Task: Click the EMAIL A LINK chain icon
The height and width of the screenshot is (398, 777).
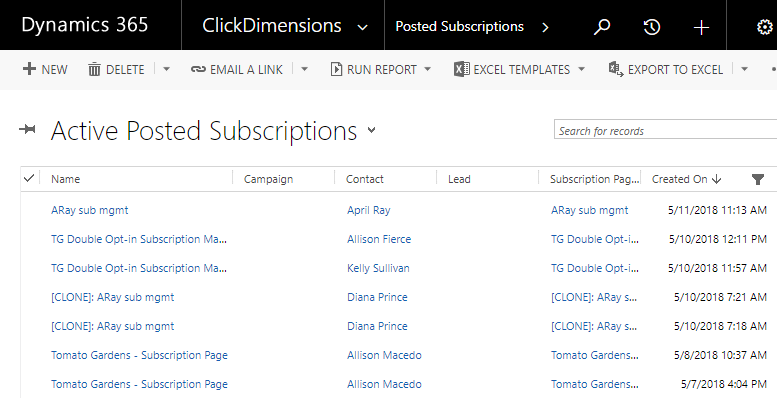Action: click(198, 69)
